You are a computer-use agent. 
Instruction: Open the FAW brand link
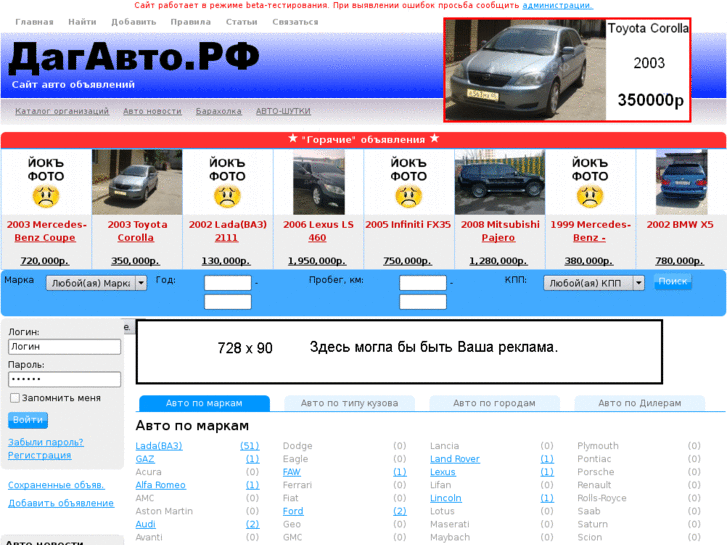(x=292, y=472)
